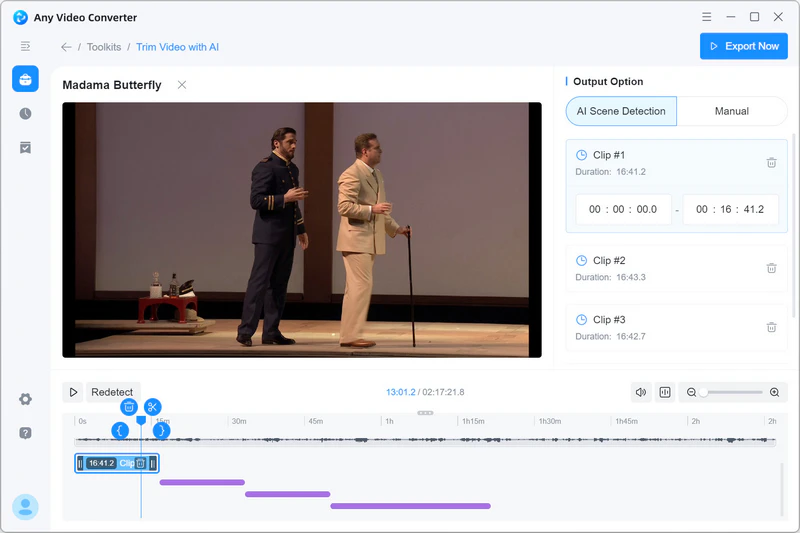Open the settings gear in sidebar
The height and width of the screenshot is (533, 800).
pos(25,399)
